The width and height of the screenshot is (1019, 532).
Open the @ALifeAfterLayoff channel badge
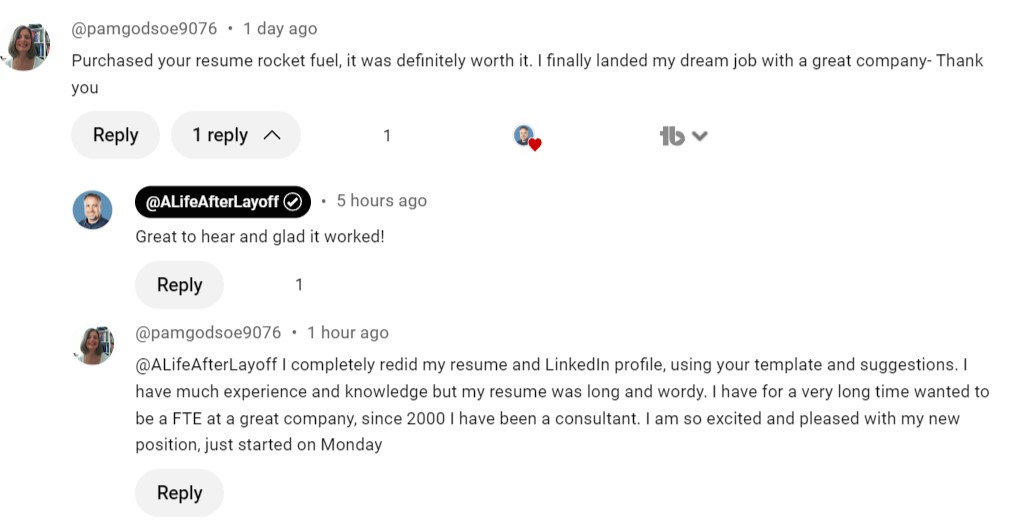pos(223,201)
